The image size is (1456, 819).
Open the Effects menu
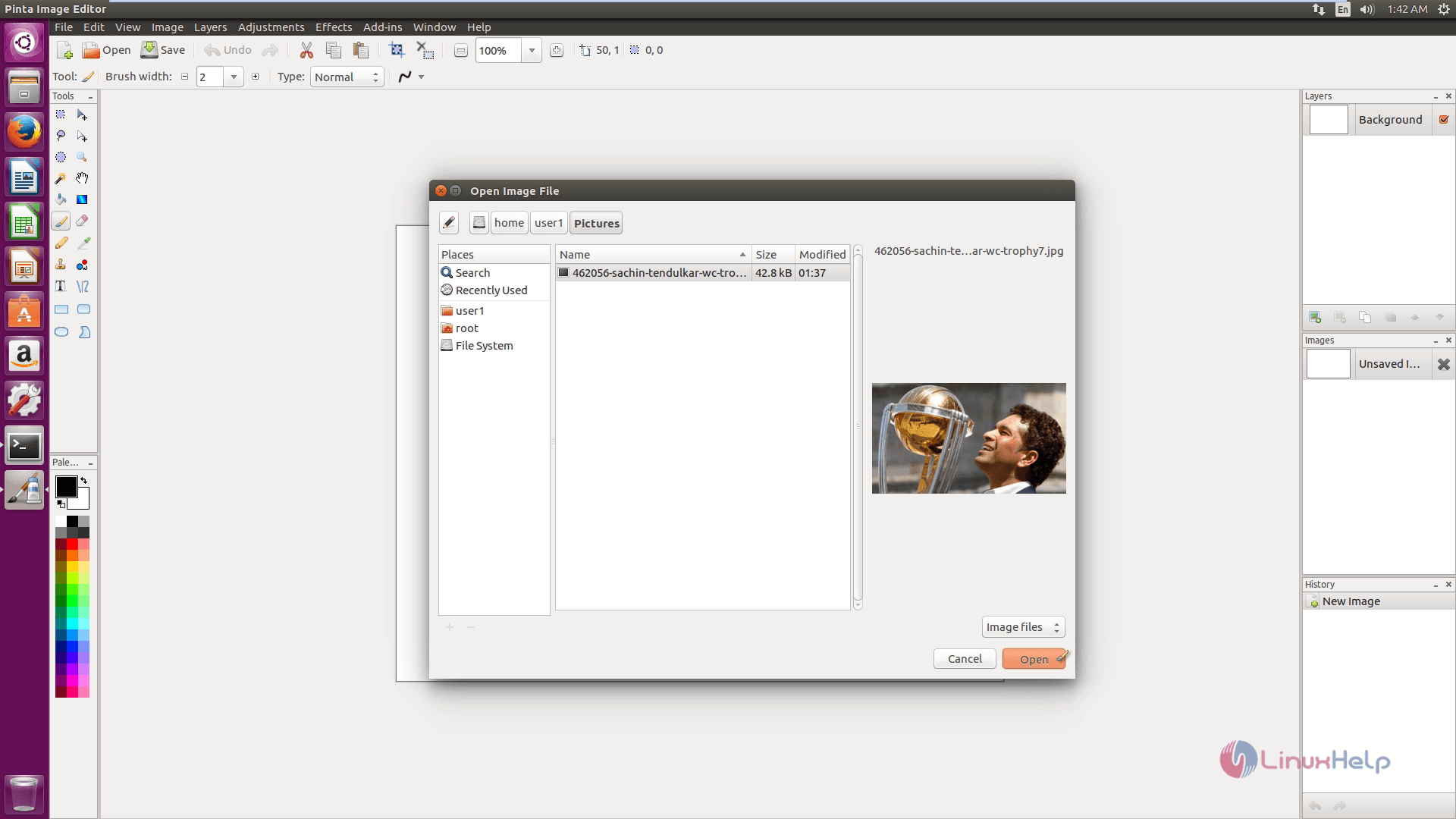tap(334, 27)
